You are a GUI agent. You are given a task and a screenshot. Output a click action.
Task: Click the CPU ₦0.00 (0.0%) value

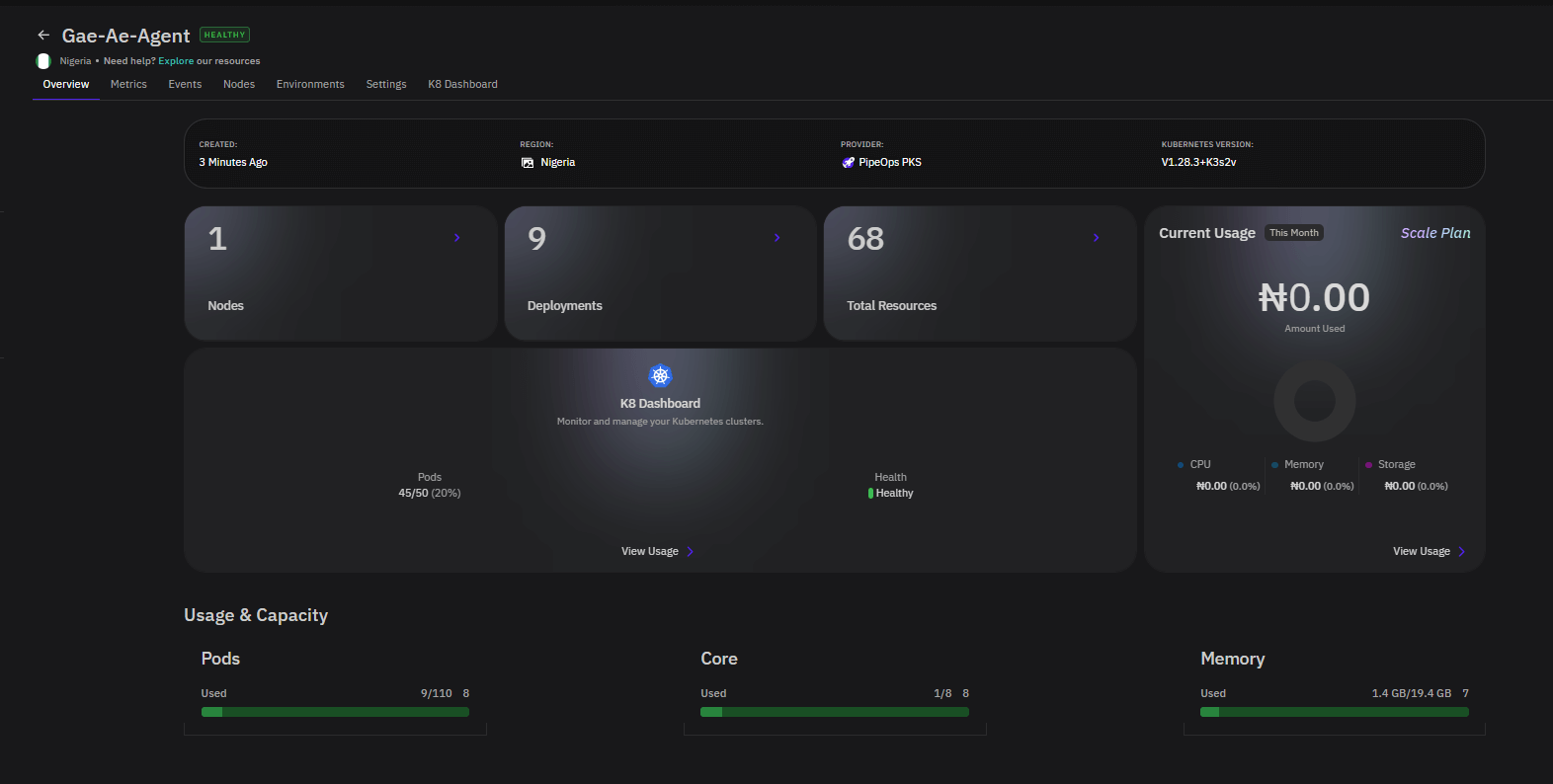coord(1228,487)
